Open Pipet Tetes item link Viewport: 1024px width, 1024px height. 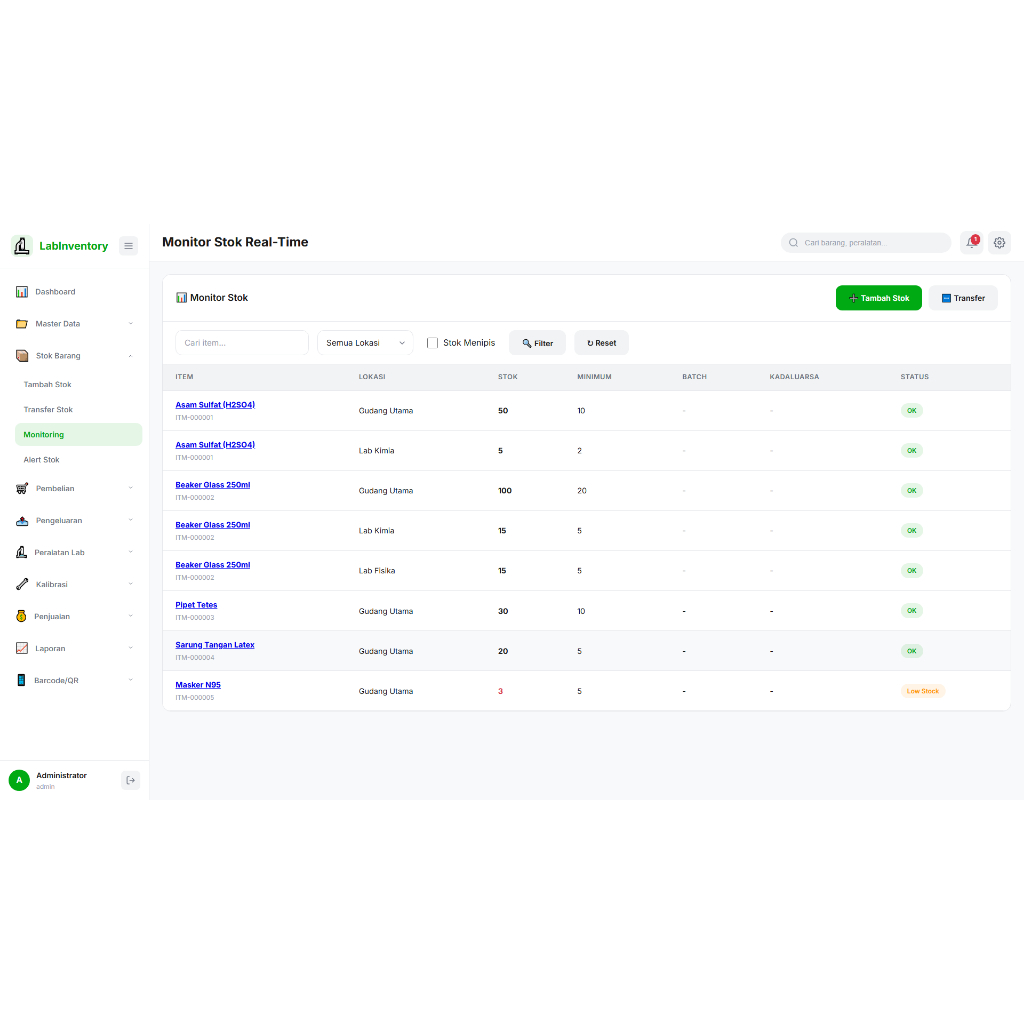coord(196,605)
